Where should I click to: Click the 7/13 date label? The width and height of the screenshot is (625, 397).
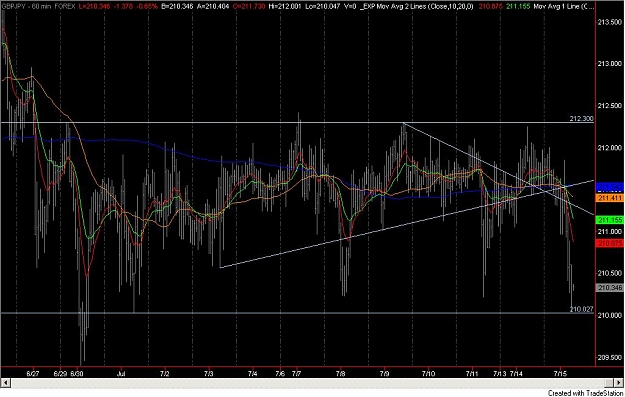tap(500, 373)
